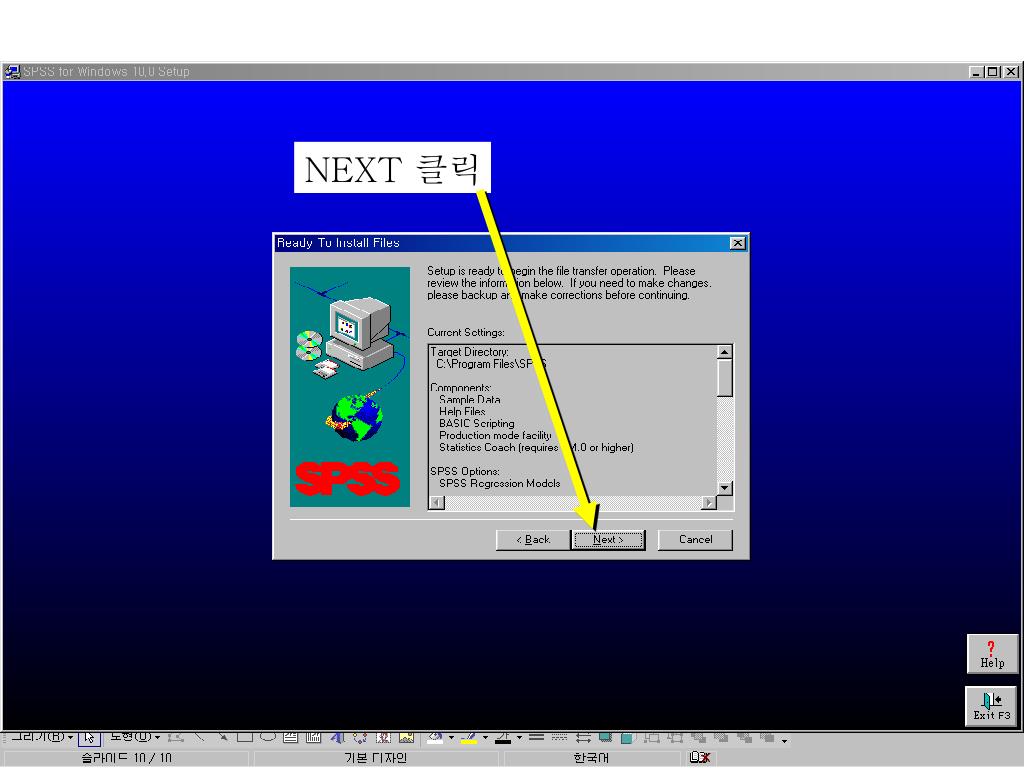The image size is (1024, 768).
Task: Click the Next button in the setup dialog
Action: 608,539
